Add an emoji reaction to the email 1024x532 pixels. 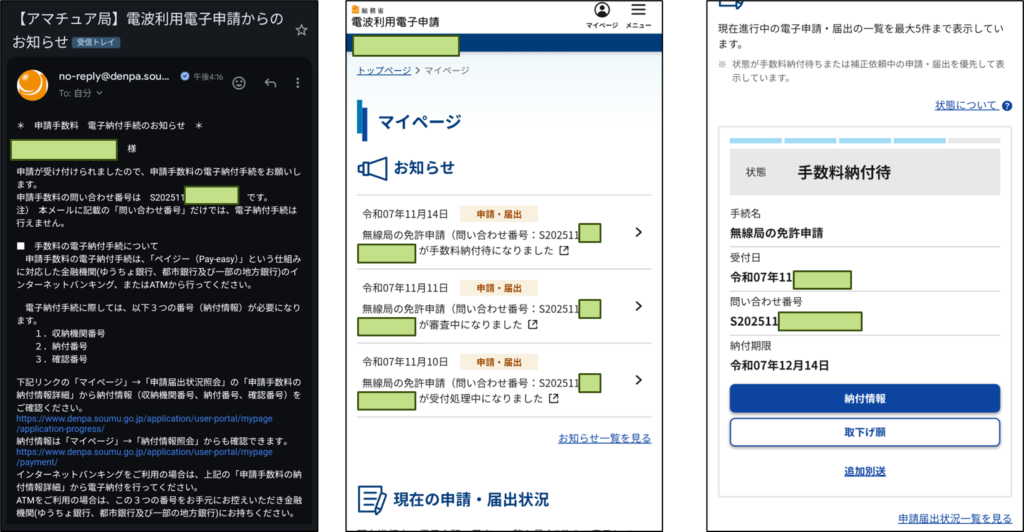click(239, 83)
